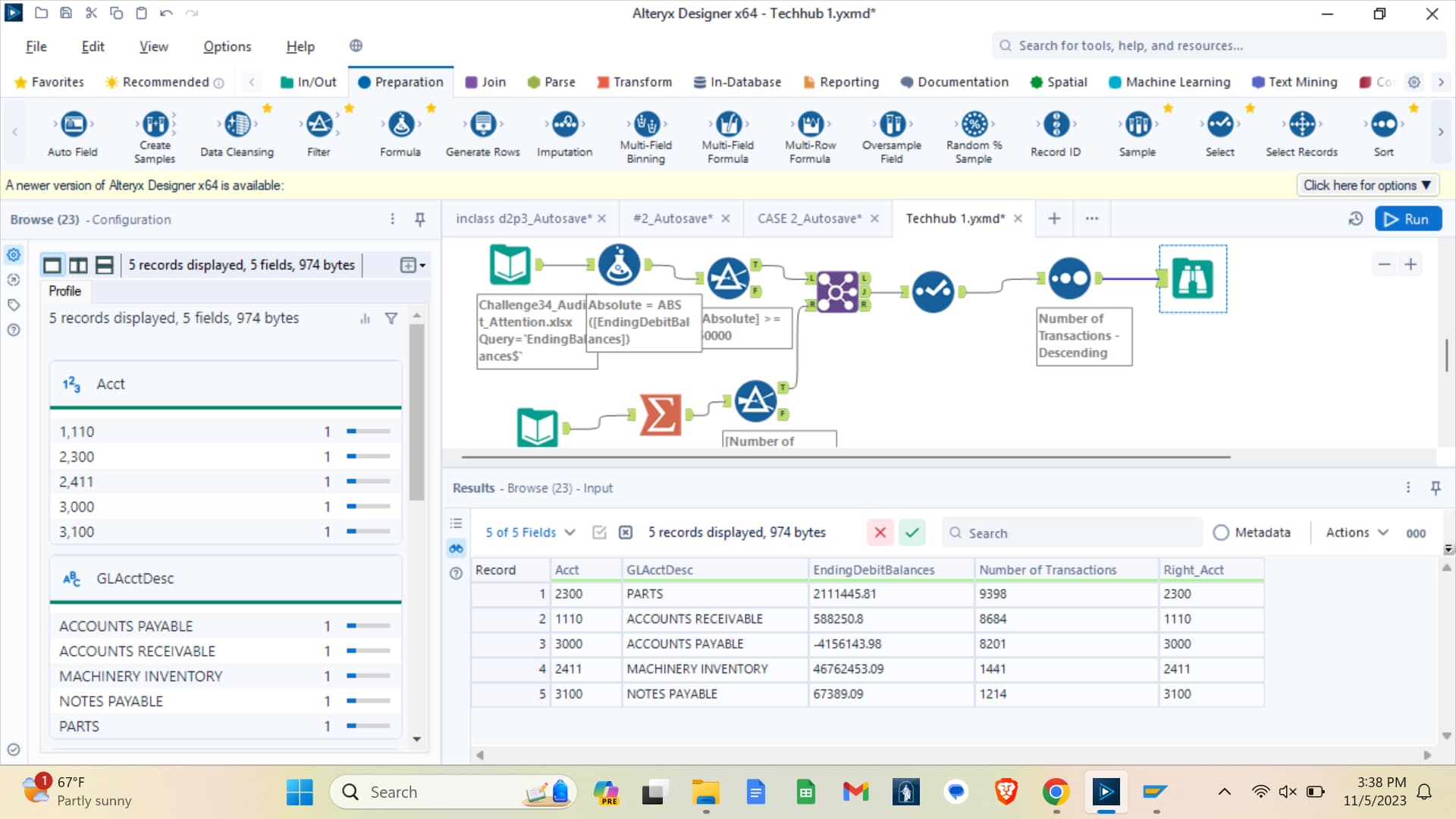Switch to the Transform palette tab
1456x819 pixels.
point(634,82)
